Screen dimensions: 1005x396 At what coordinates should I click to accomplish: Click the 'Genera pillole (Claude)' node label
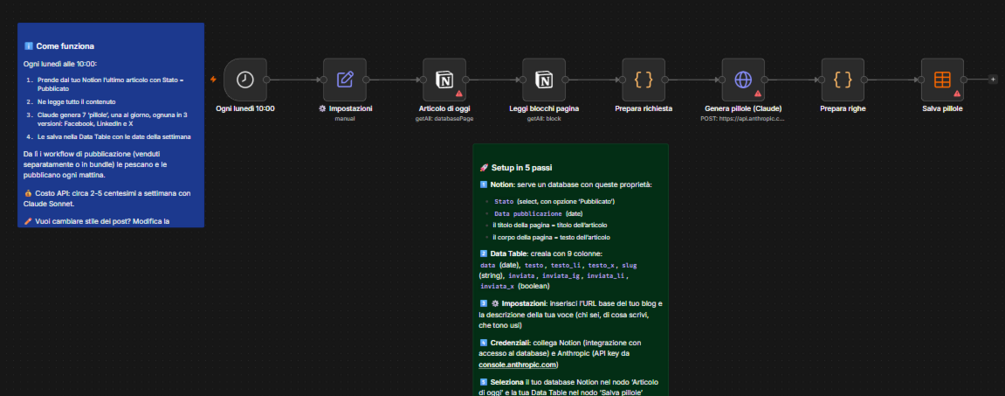743,109
